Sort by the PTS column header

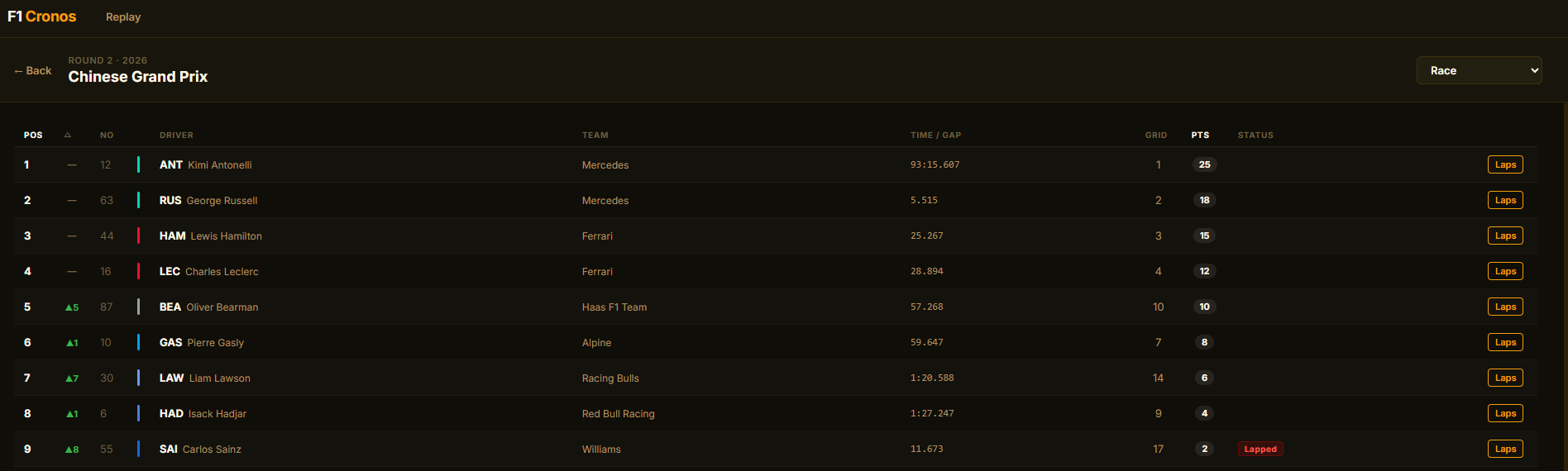(1200, 135)
